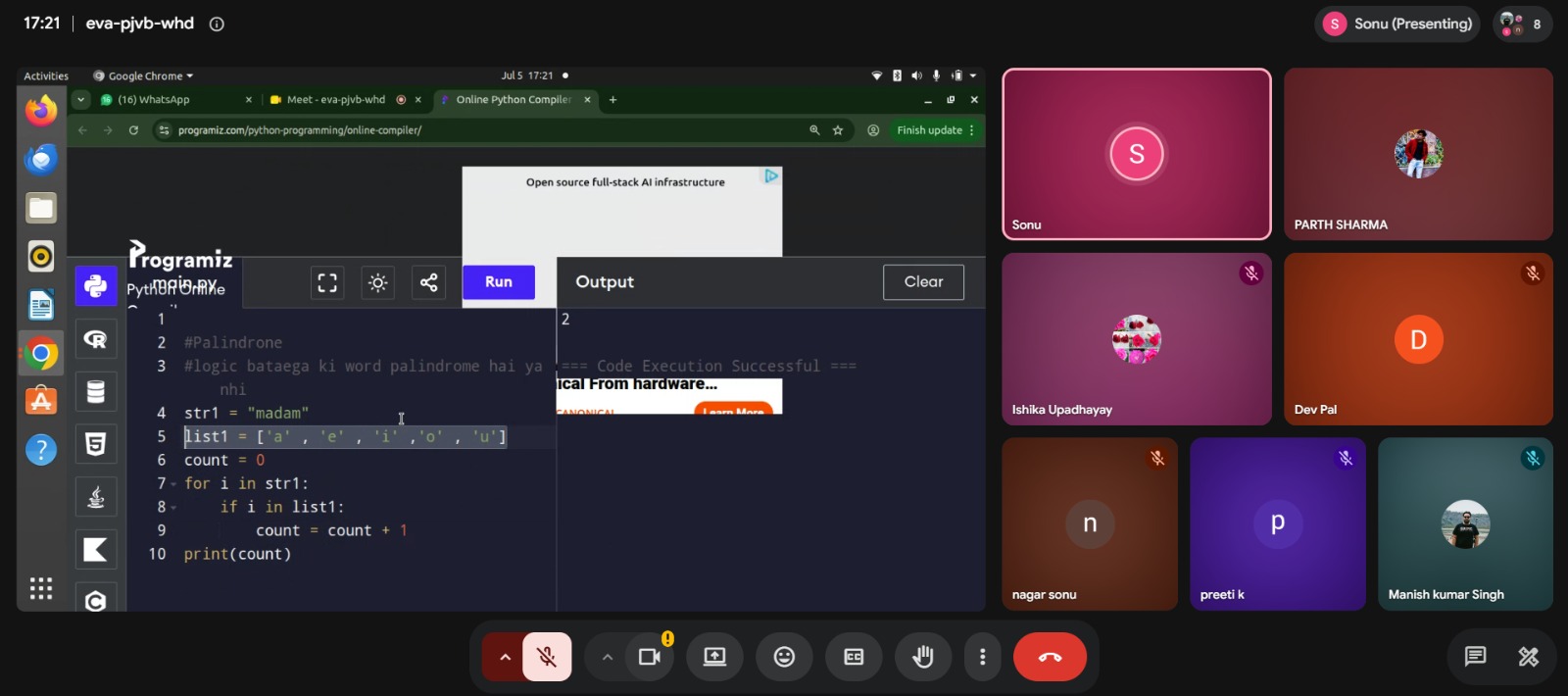Raise your hand in the meeting
Viewport: 1568px width, 696px height.
click(923, 657)
